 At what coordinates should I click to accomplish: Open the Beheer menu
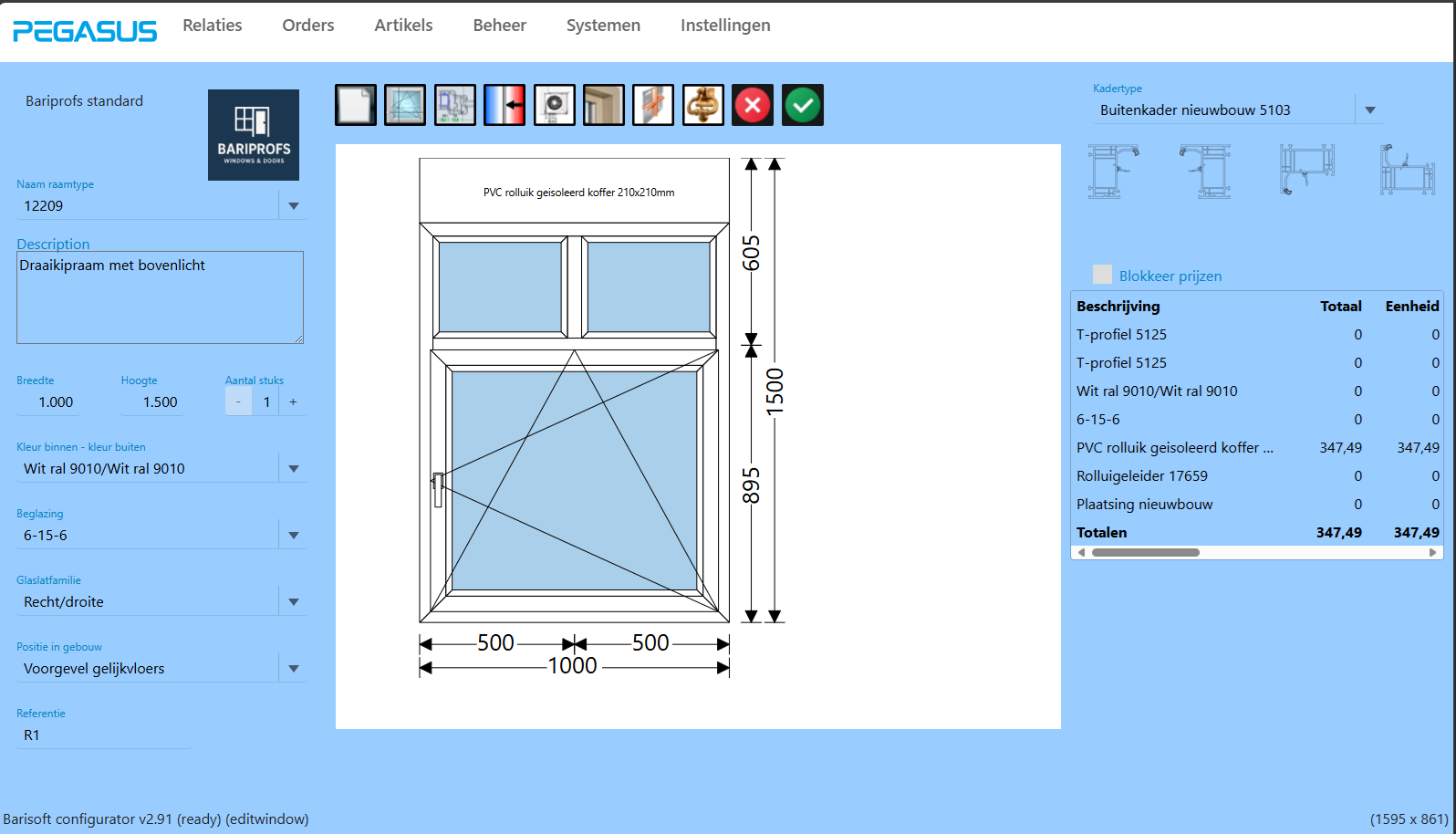point(500,26)
